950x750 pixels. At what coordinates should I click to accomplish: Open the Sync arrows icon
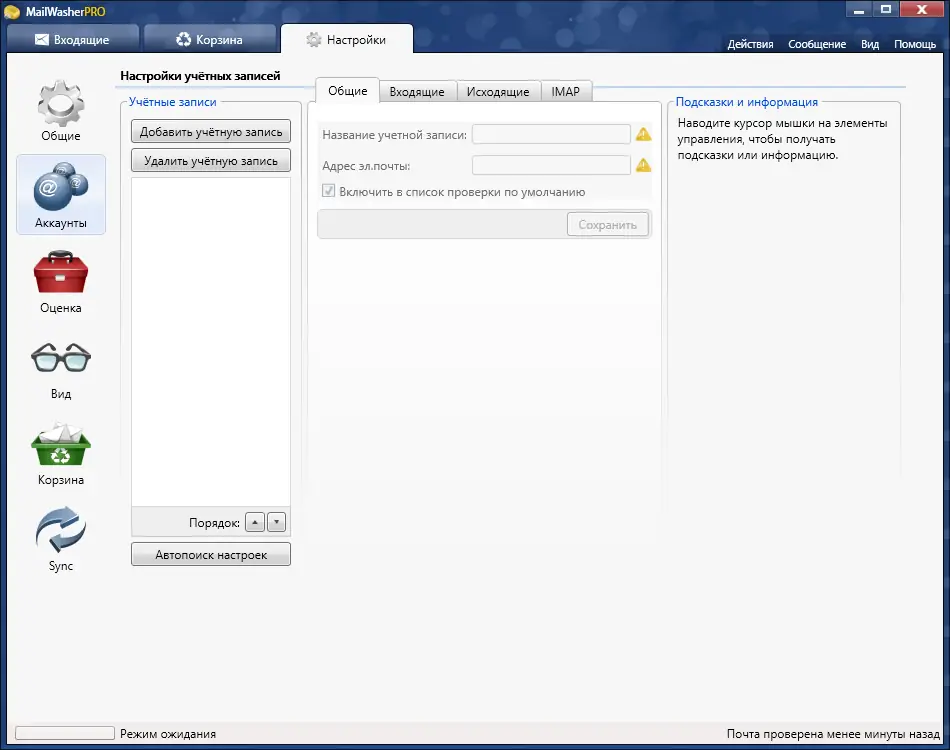(x=61, y=530)
